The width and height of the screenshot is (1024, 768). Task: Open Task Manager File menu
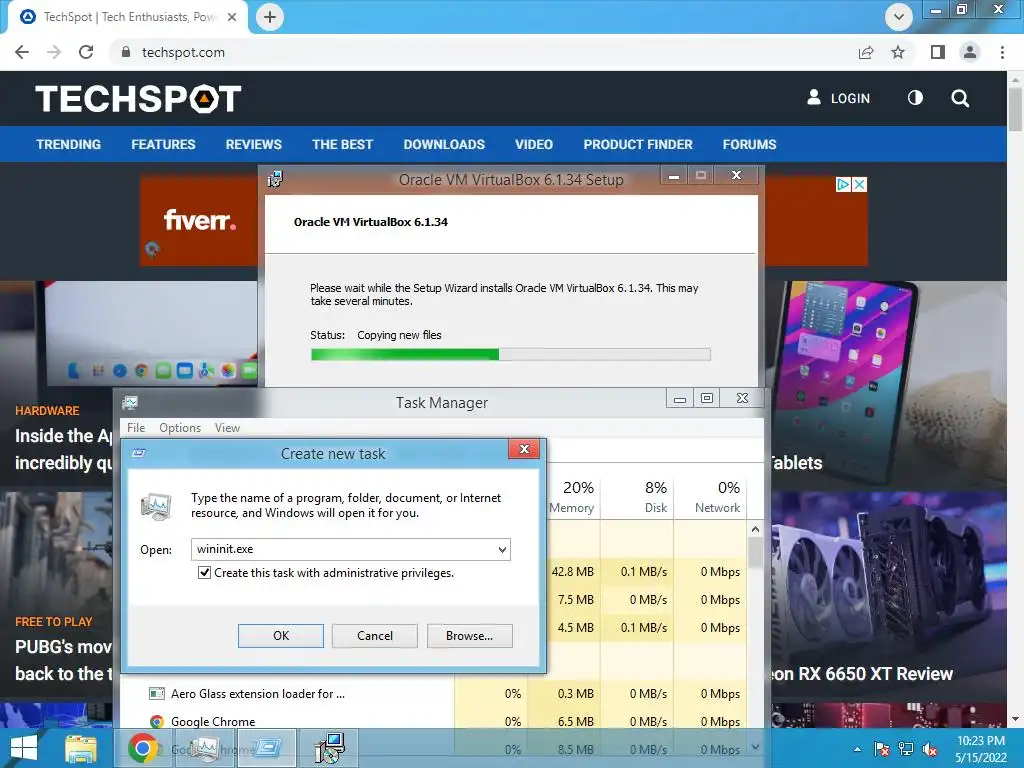pos(136,428)
